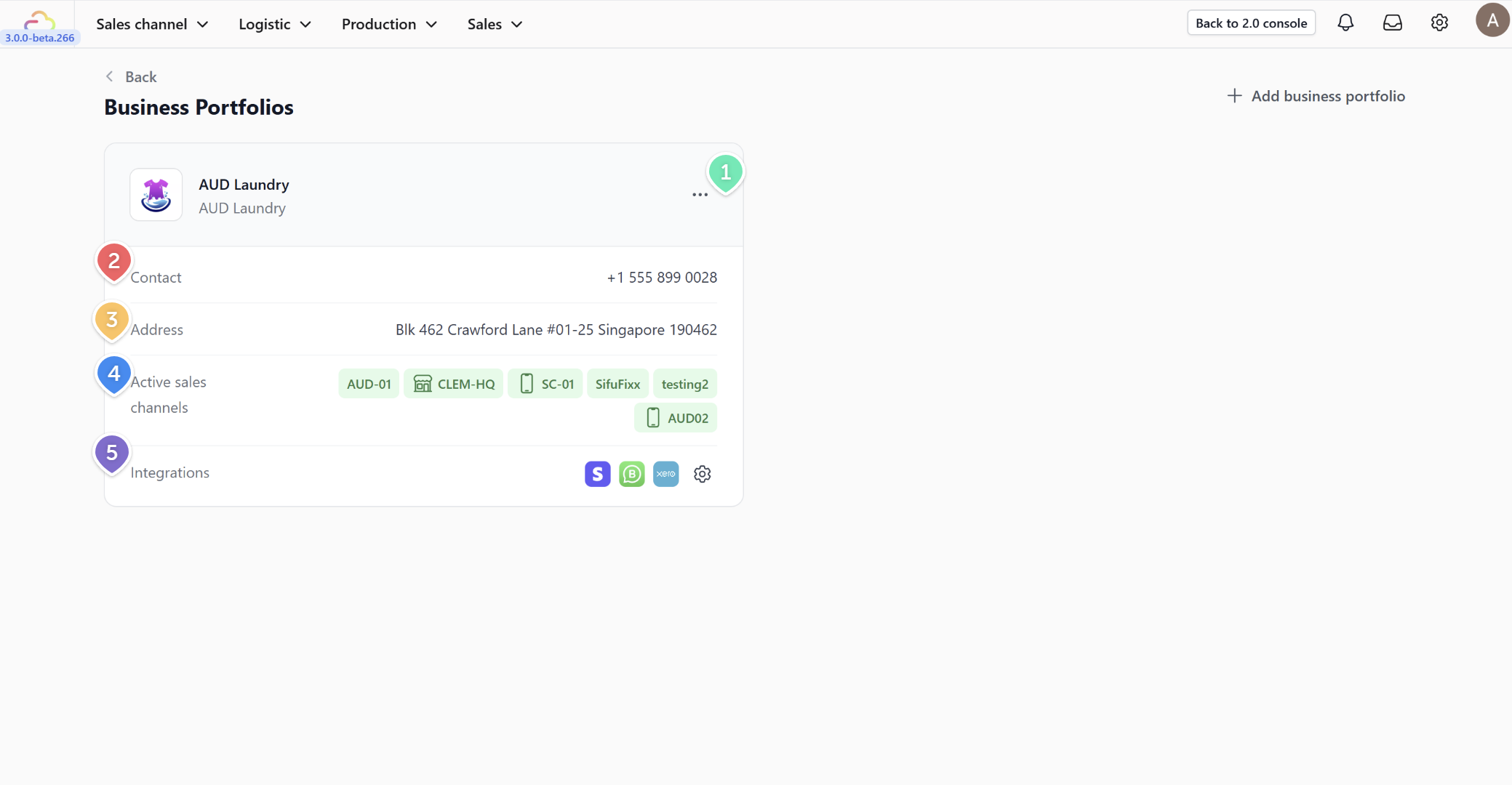Click the green WhatsApp Business integration icon
The height and width of the screenshot is (785, 1512).
(x=631, y=474)
